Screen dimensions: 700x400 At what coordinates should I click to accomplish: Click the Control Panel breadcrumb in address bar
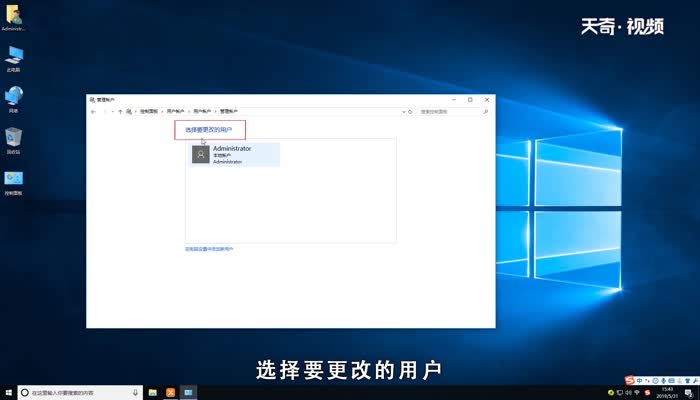click(149, 112)
